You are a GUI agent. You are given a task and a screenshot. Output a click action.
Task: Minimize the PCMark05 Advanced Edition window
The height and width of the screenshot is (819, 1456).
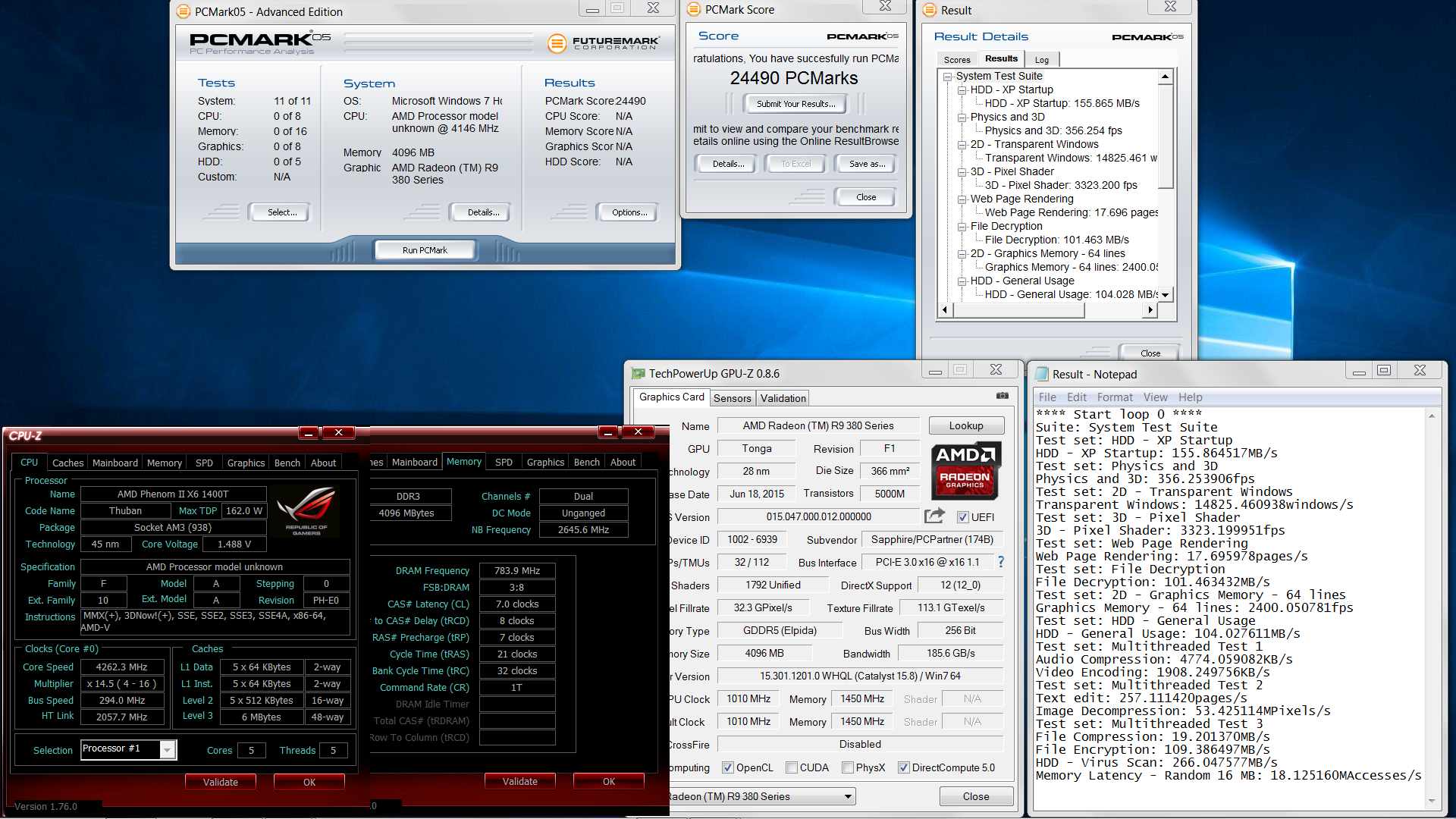click(x=592, y=9)
